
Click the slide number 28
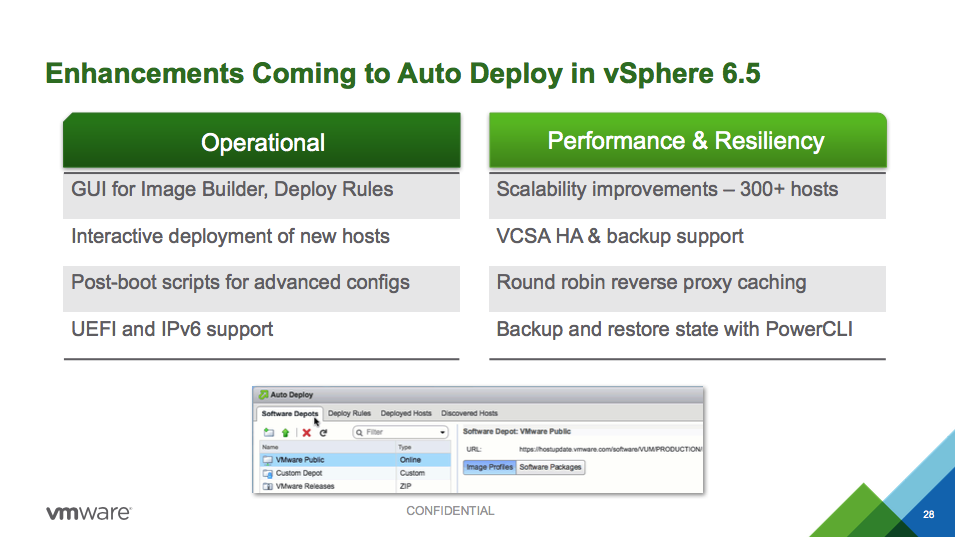point(928,514)
